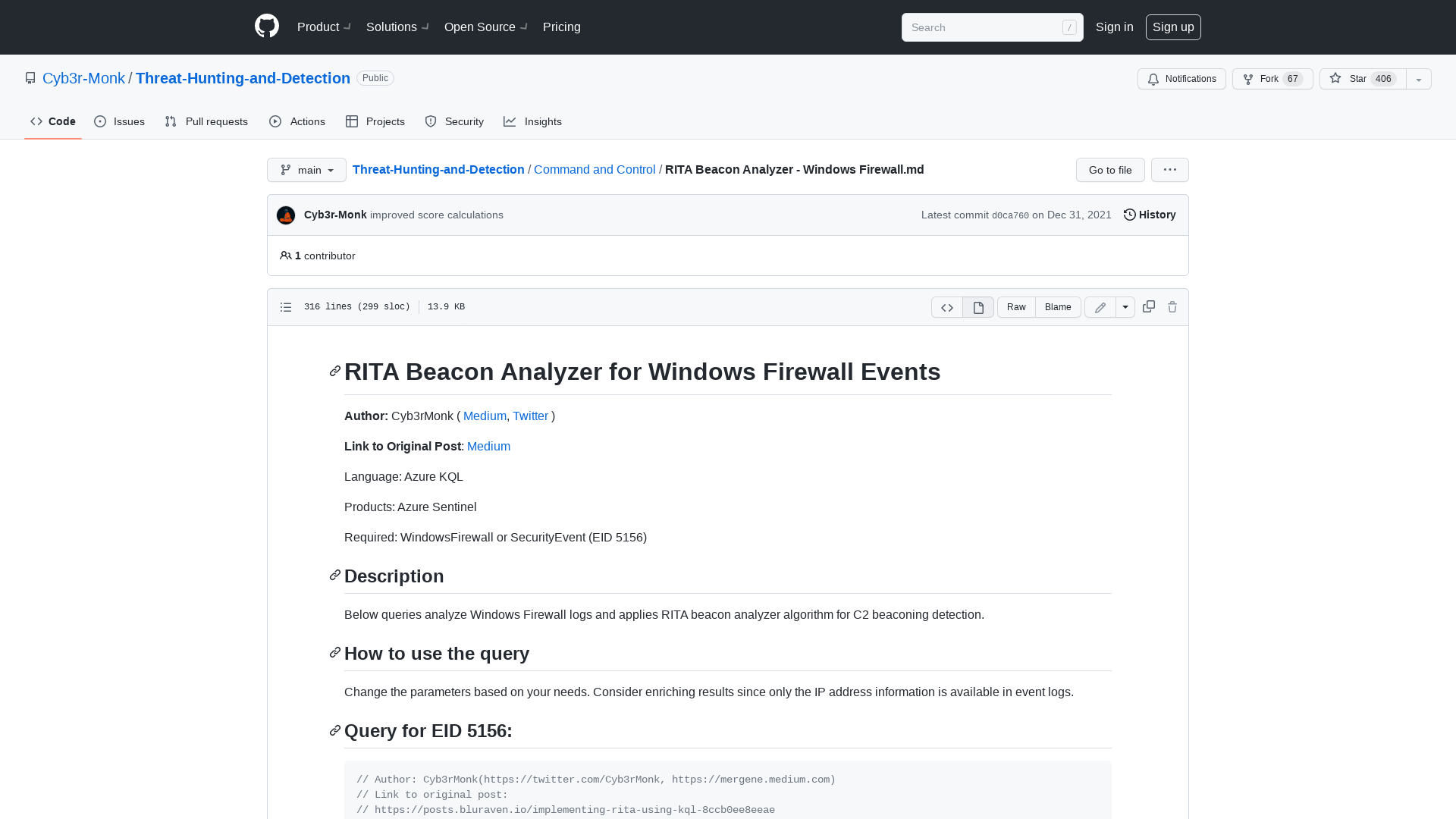
Task: Click the Sign in link
Action: [1114, 27]
